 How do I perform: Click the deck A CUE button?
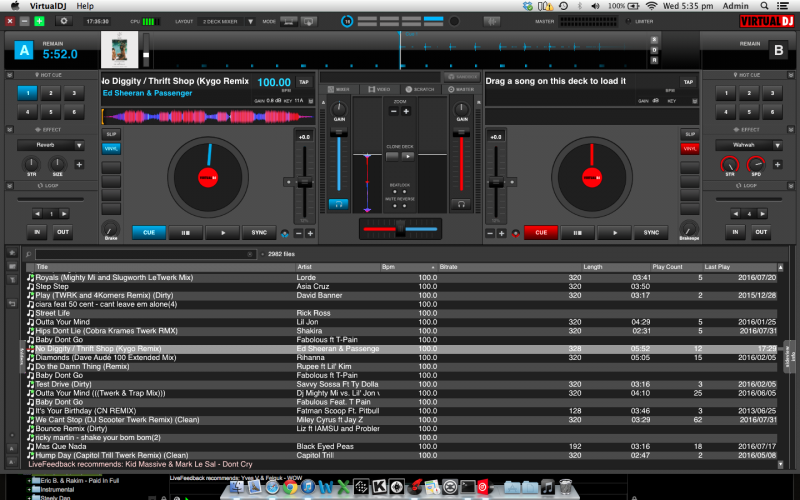coord(148,233)
